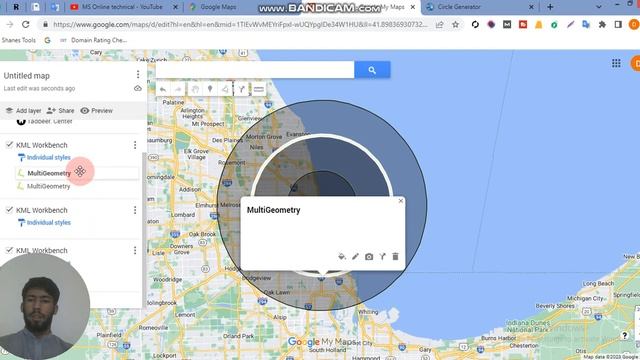The image size is (640, 360).
Task: Select the Measure distances ruler tool
Action: 258,89
